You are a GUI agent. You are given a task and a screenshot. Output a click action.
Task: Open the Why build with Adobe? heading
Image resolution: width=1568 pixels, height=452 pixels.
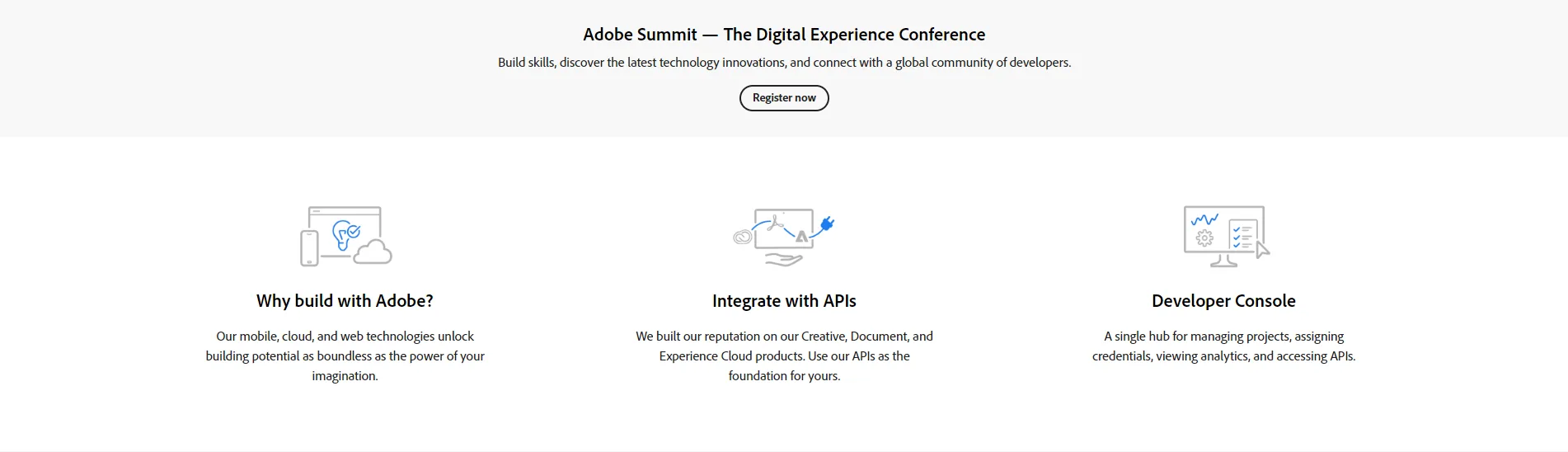pos(345,301)
